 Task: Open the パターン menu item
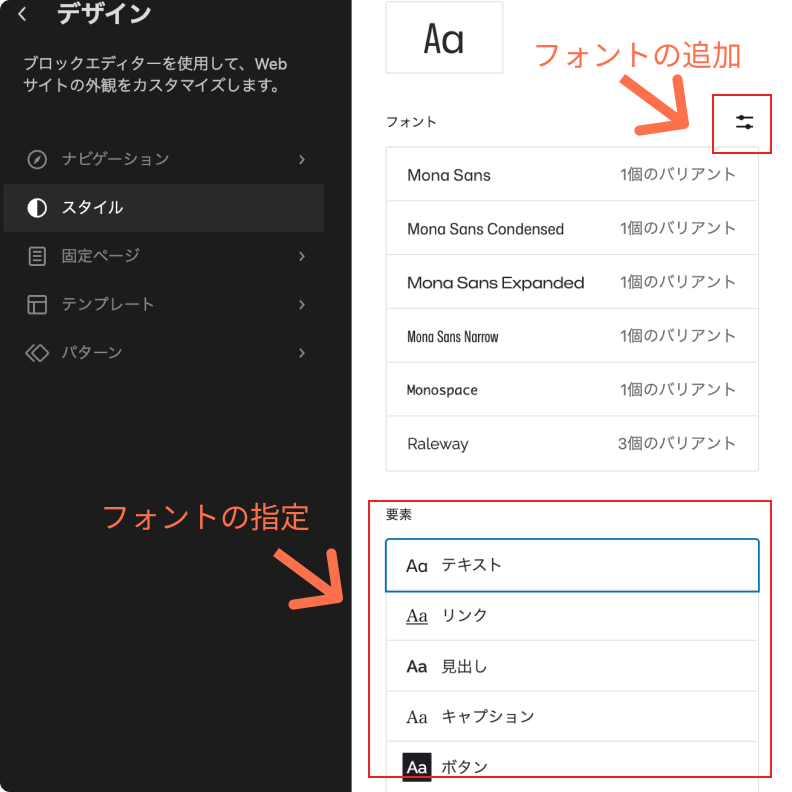164,353
